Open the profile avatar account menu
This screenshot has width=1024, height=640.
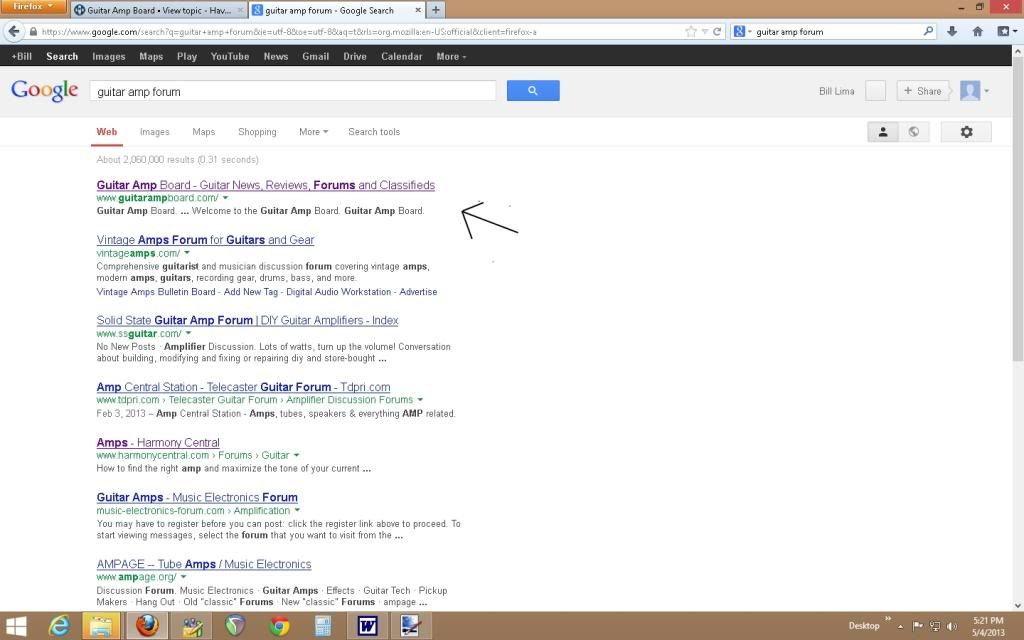[974, 91]
